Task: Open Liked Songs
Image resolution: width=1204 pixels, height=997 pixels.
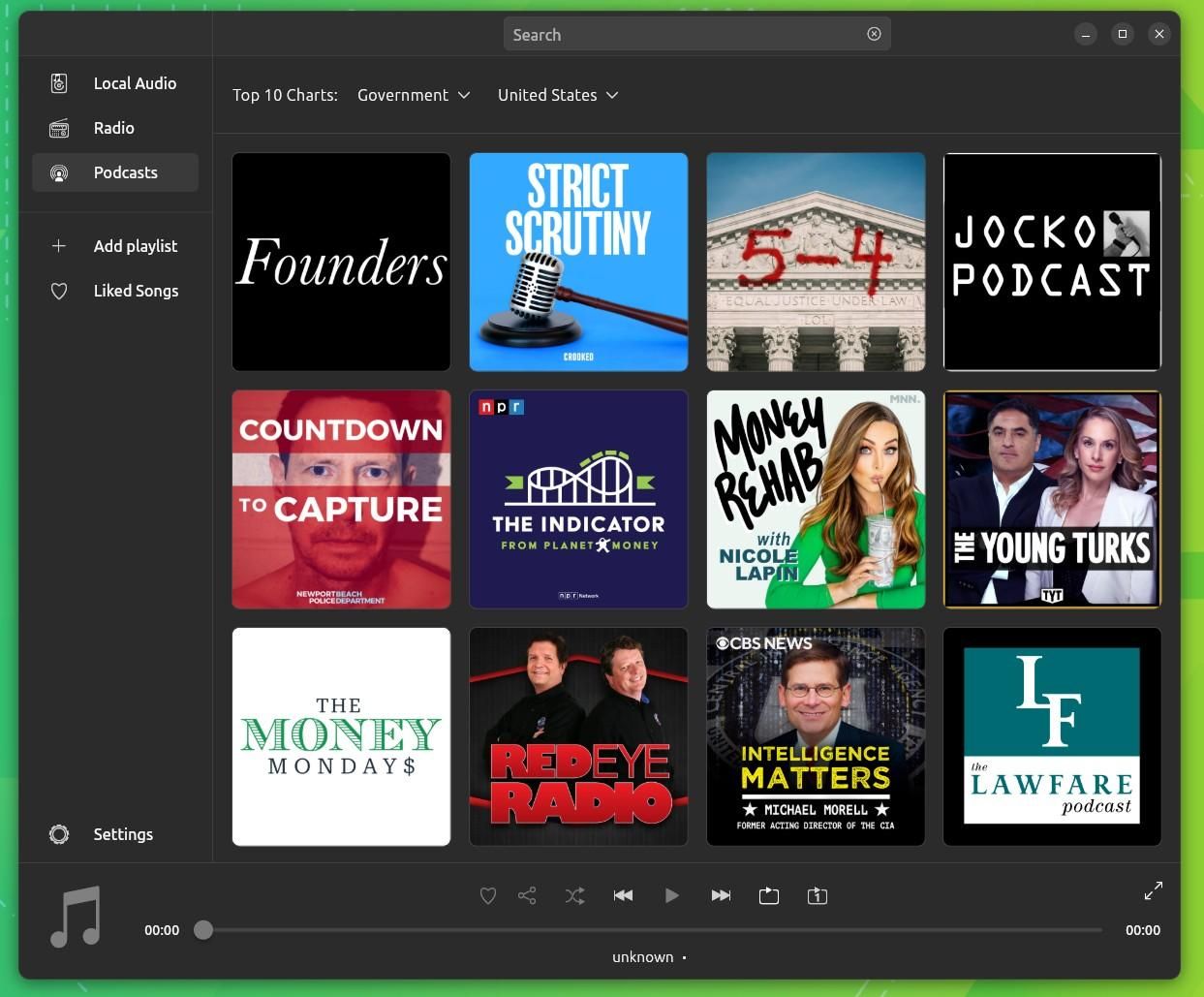Action: tap(136, 291)
